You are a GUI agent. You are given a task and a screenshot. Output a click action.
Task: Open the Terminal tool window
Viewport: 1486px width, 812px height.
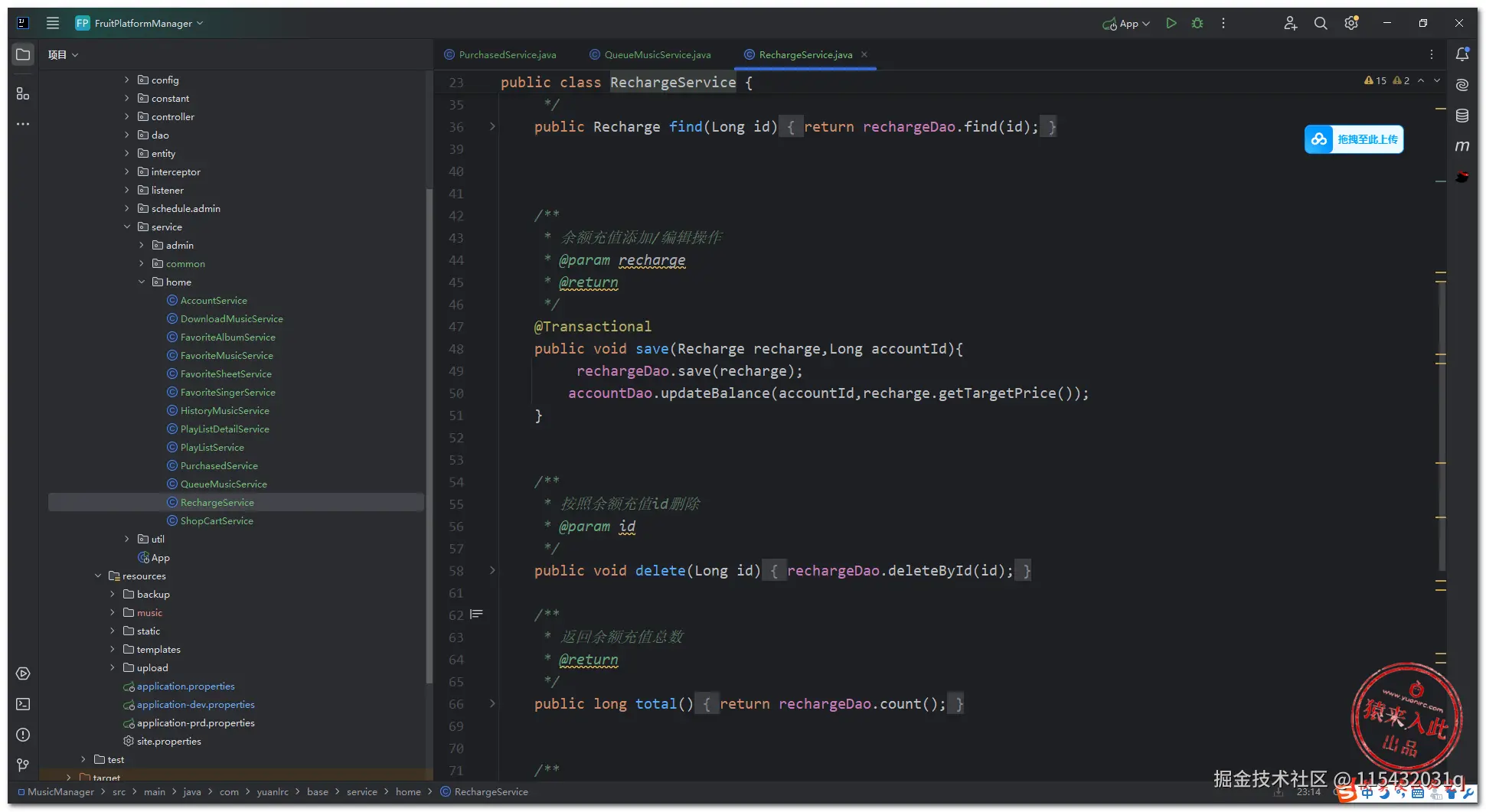tap(23, 704)
